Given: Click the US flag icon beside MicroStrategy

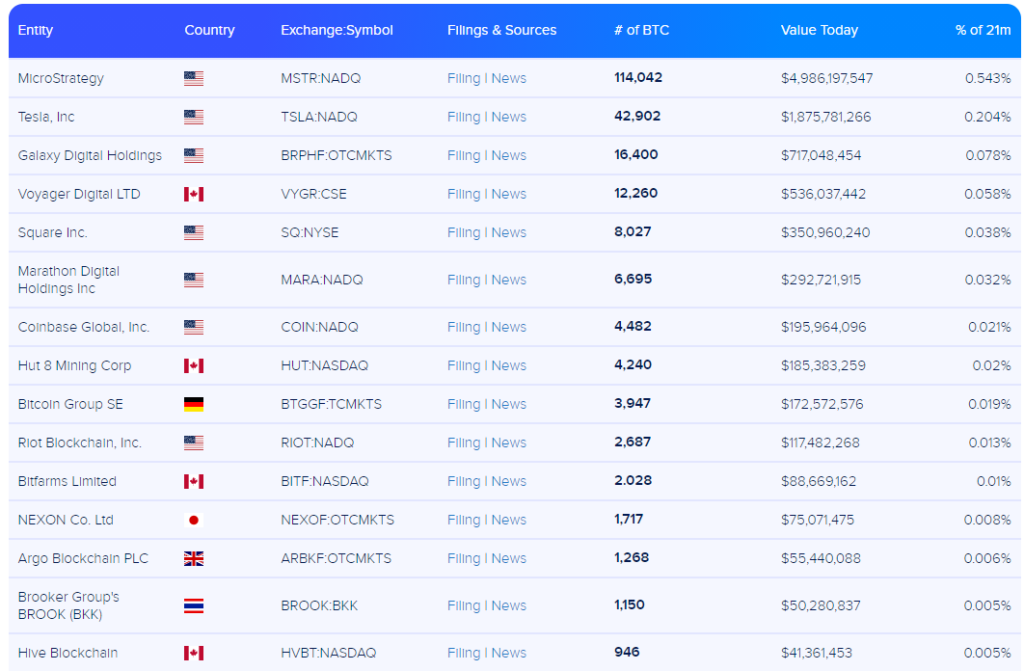Looking at the screenshot, I should pyautogui.click(x=193, y=78).
